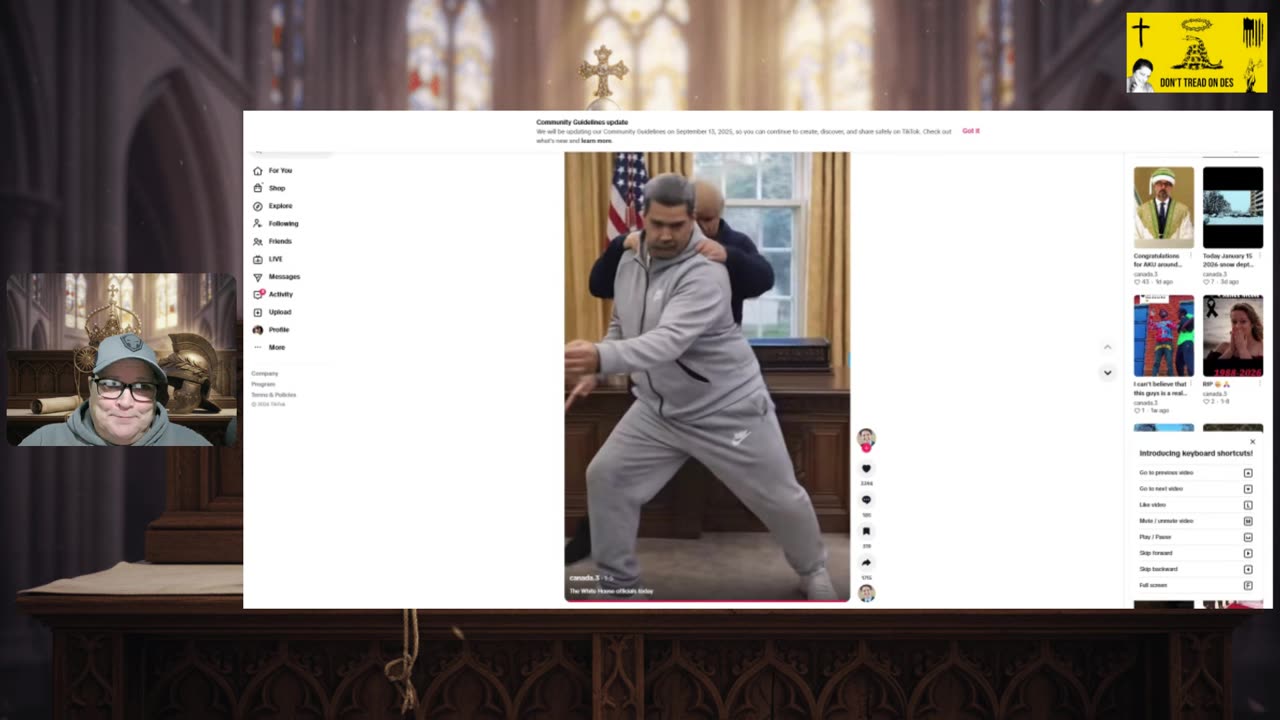Open canada.3 username on video caption
The height and width of the screenshot is (720, 1280).
point(584,578)
